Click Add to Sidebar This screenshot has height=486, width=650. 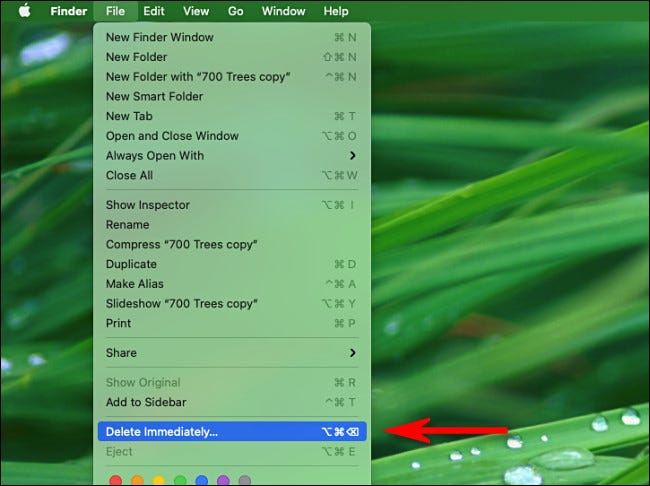click(x=146, y=402)
